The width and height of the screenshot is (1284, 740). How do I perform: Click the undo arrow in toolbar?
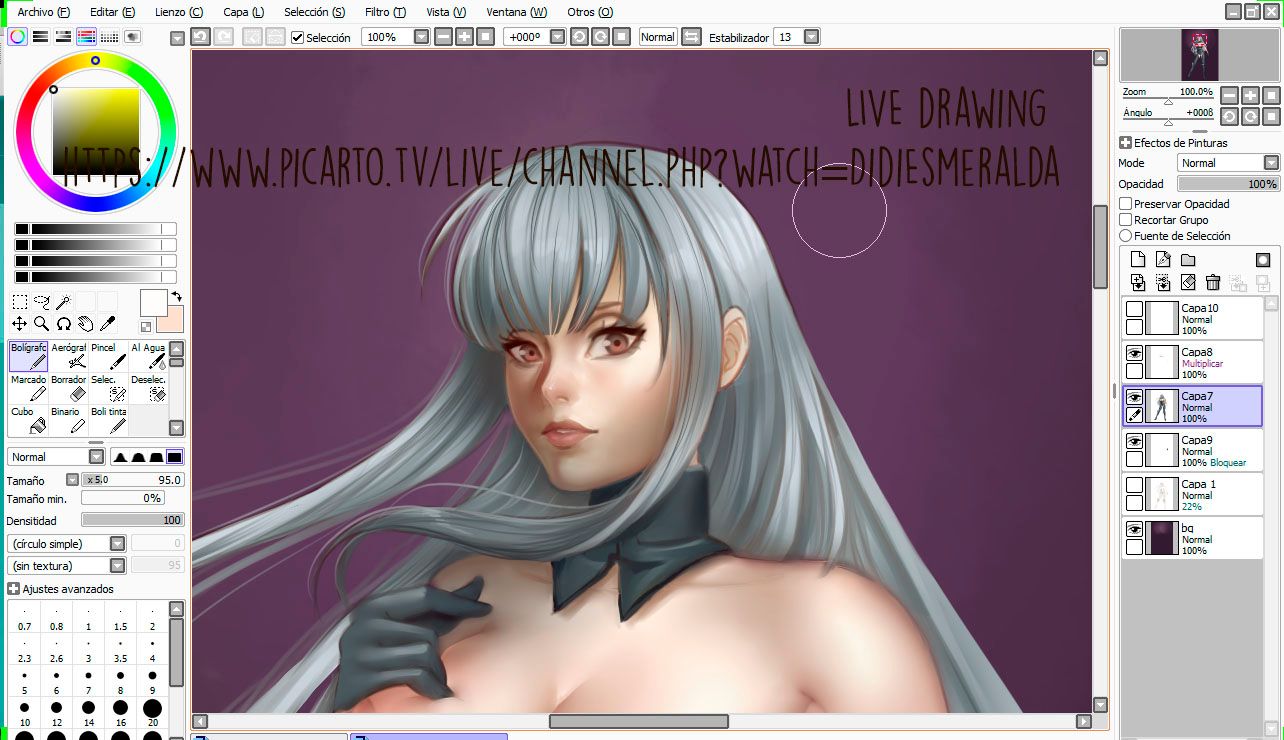point(200,37)
